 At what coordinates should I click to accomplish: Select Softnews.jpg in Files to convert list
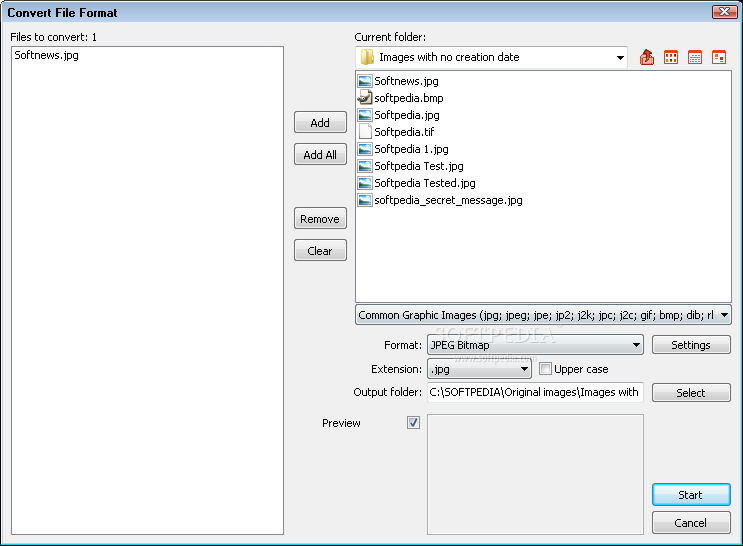coord(46,55)
